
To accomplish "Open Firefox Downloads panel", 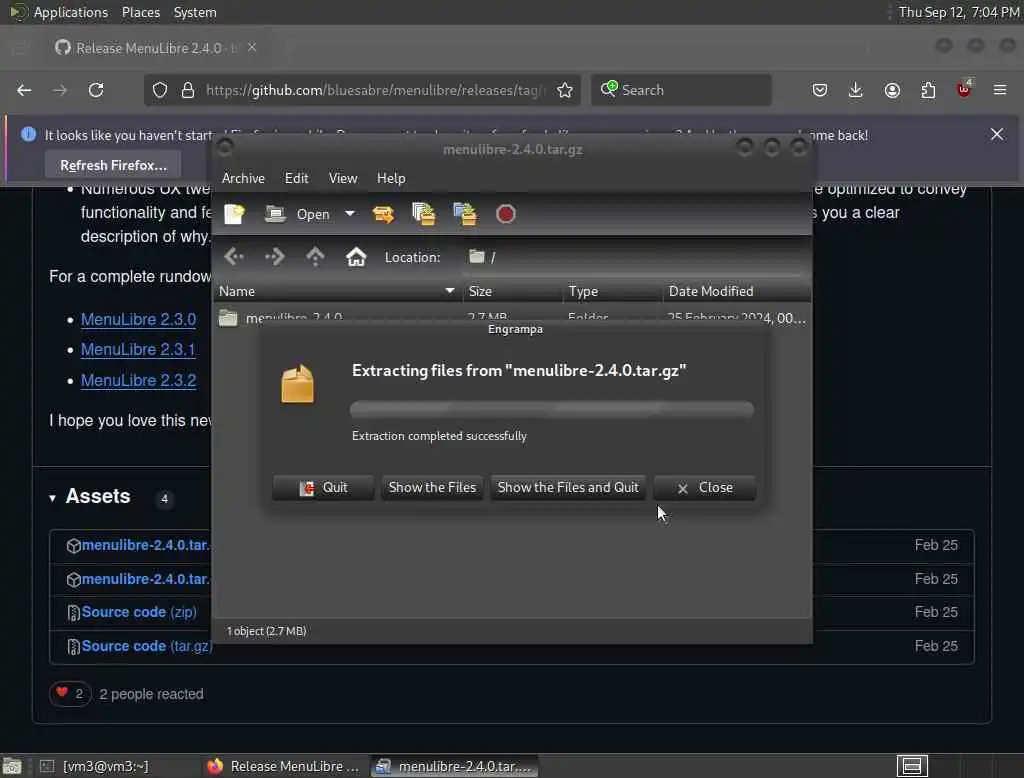I will (856, 90).
